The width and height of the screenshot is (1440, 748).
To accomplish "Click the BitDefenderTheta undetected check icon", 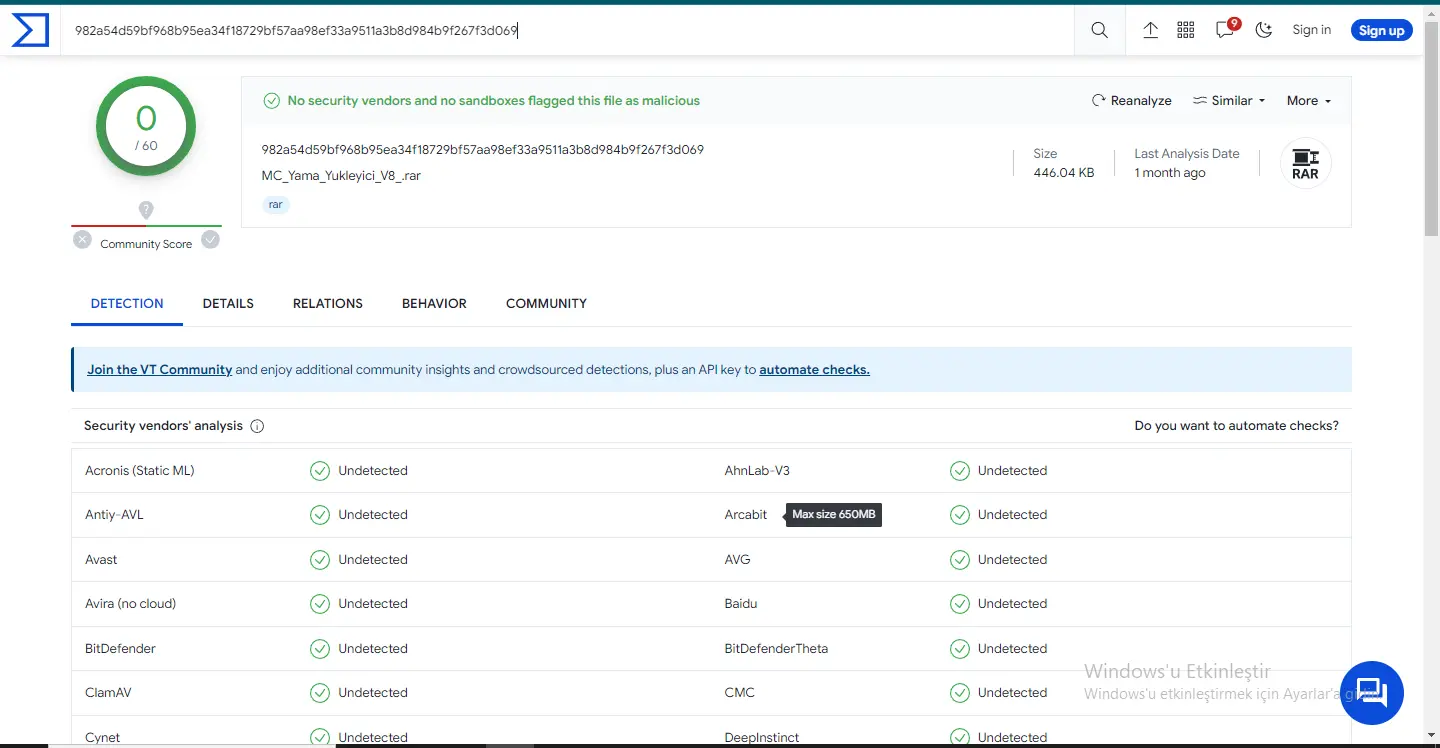I will pos(960,649).
